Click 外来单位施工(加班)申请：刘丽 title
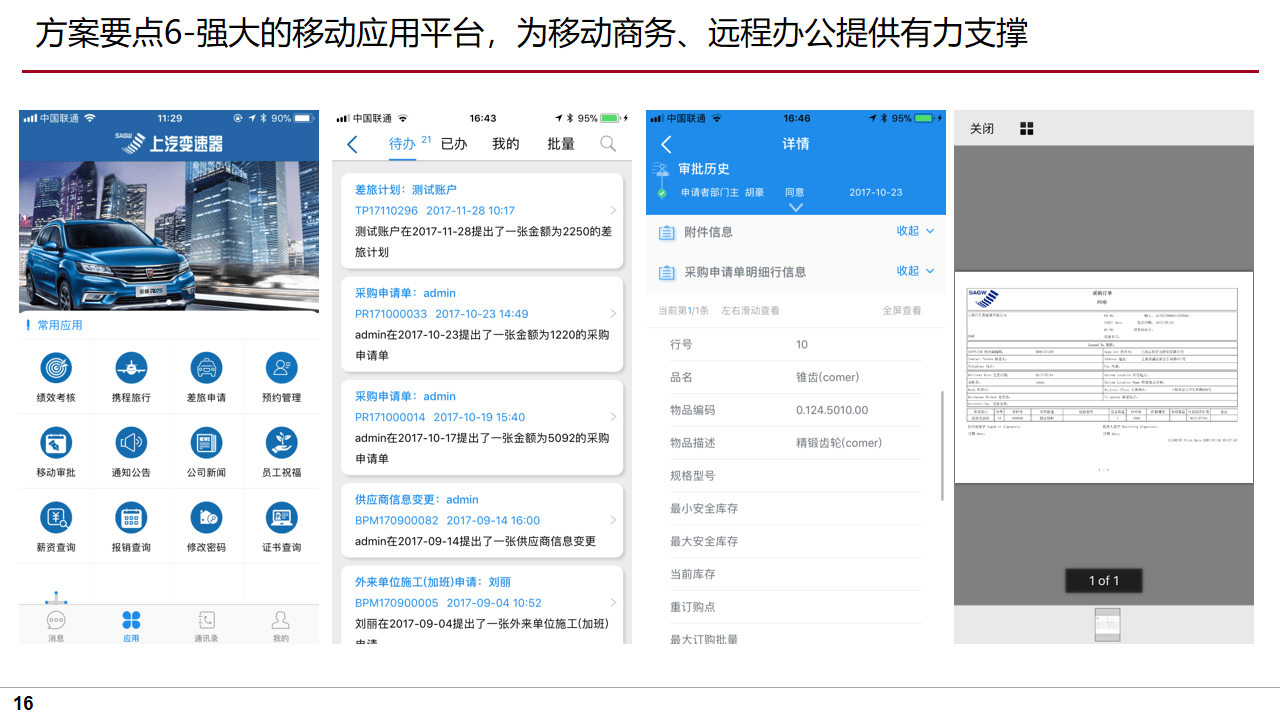This screenshot has height=720, width=1280. pos(433,581)
